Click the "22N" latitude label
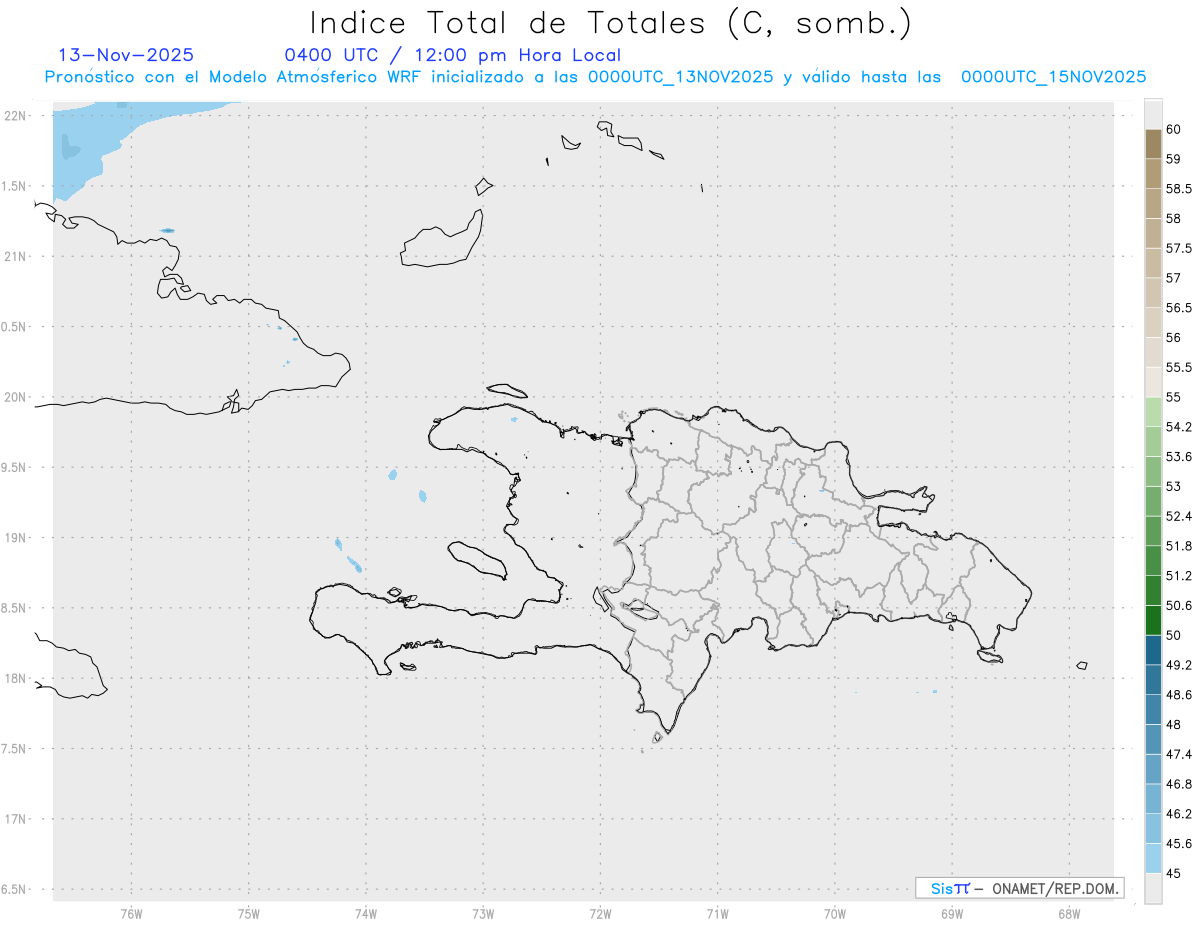 point(16,115)
